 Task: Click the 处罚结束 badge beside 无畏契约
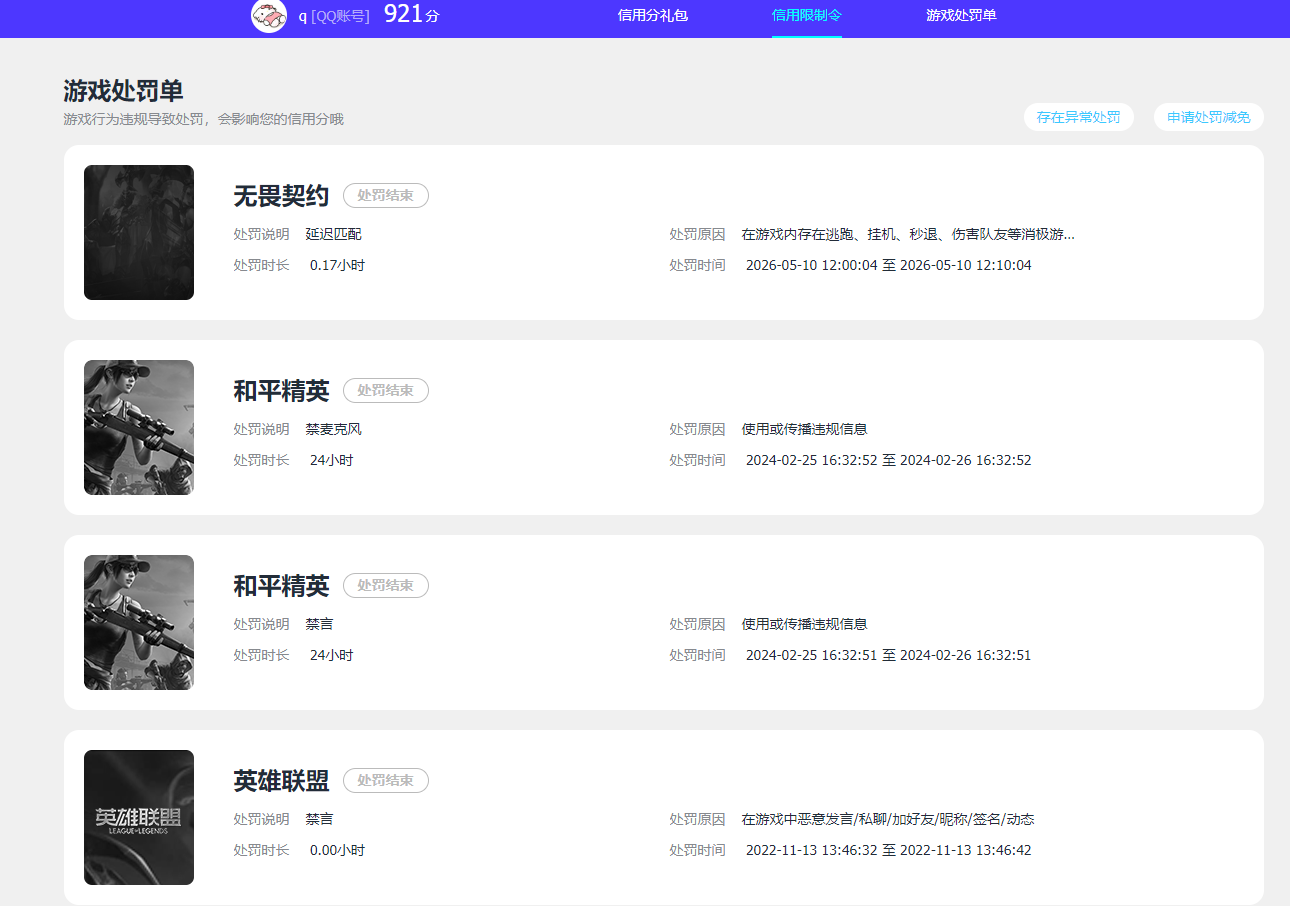click(x=386, y=195)
